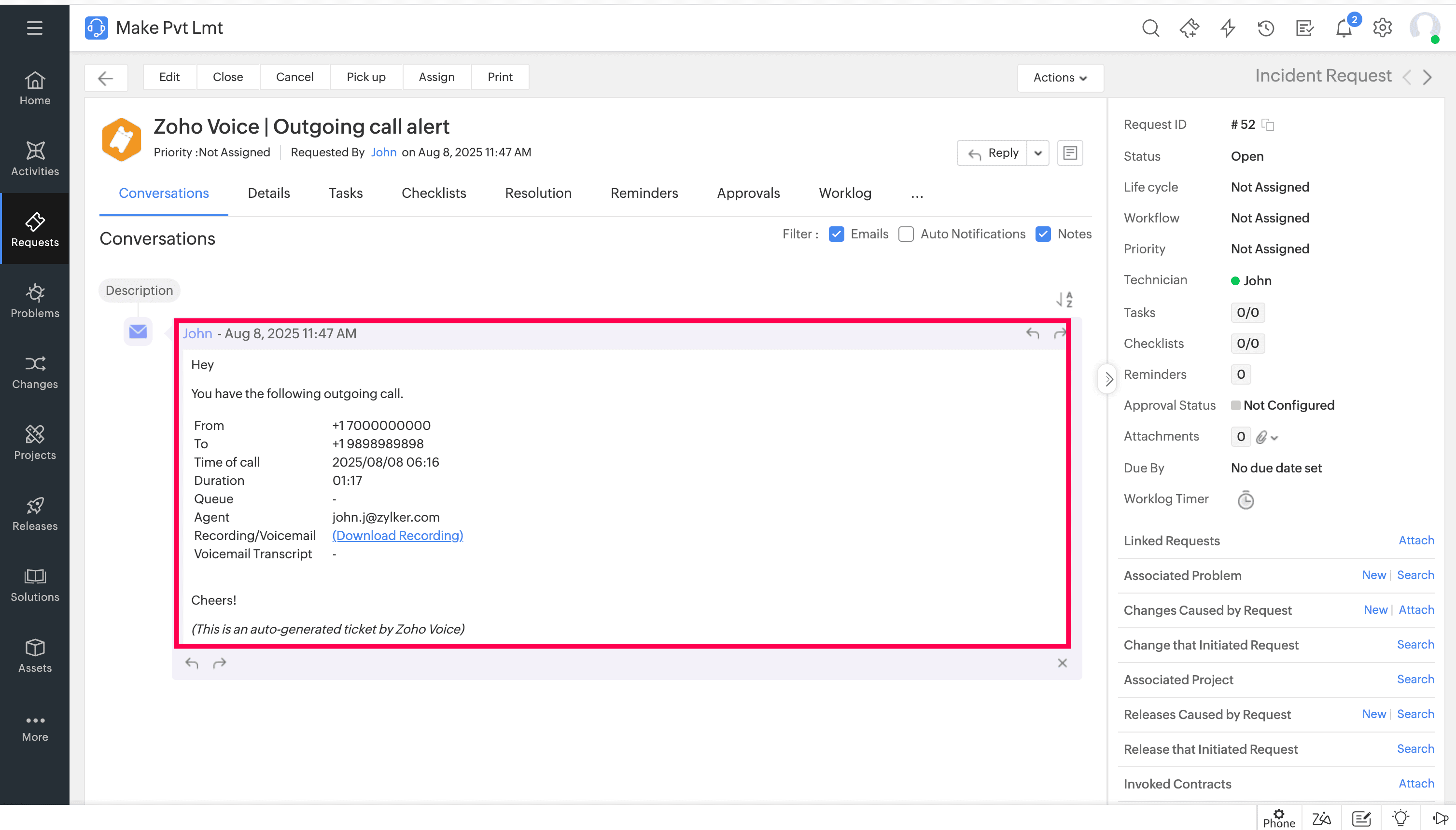The image size is (1456, 830).
Task: Click the Download Recording link
Action: pos(397,535)
